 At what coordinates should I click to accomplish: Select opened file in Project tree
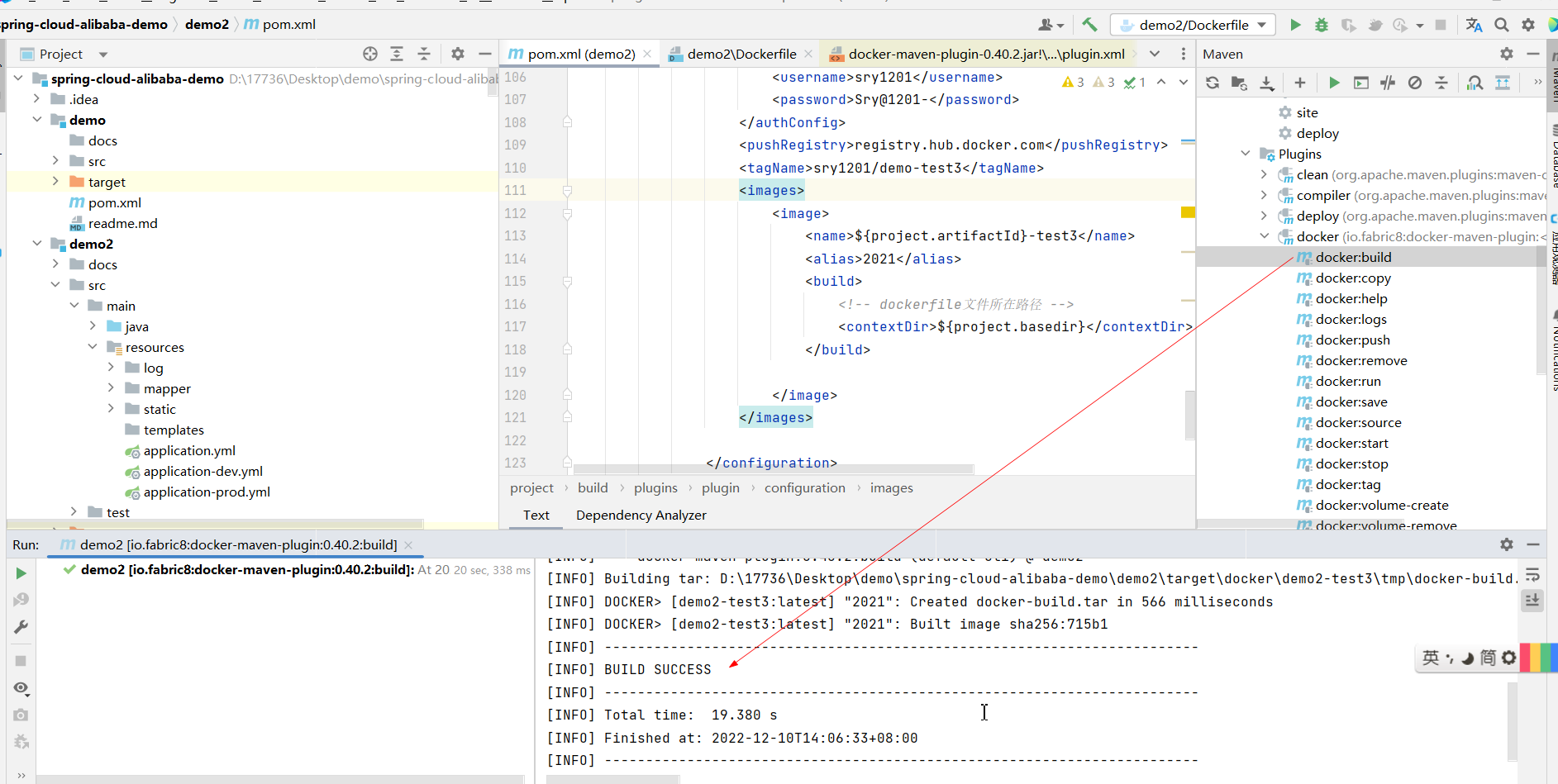tap(370, 54)
